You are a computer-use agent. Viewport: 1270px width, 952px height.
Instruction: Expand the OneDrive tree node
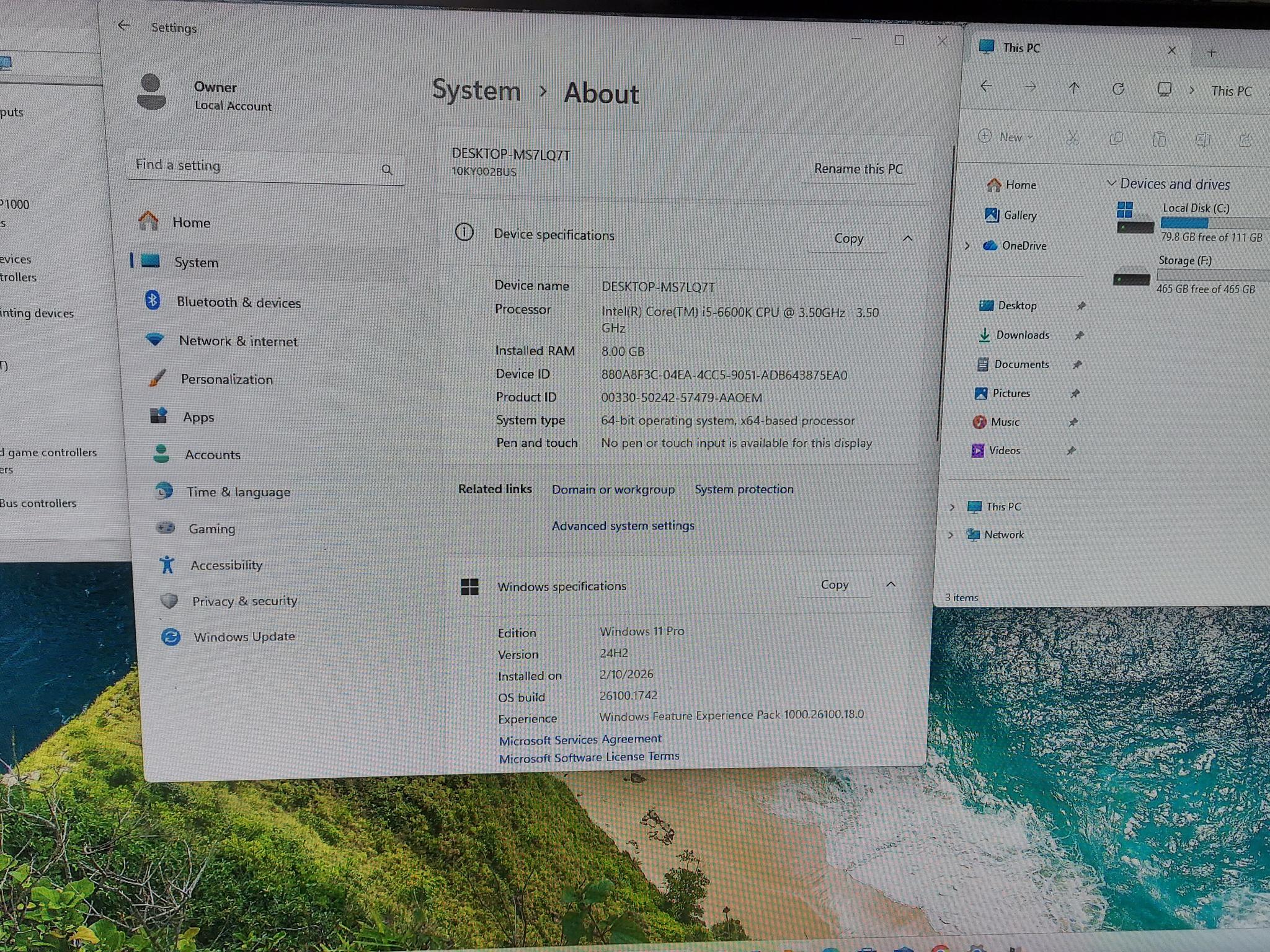[x=967, y=245]
